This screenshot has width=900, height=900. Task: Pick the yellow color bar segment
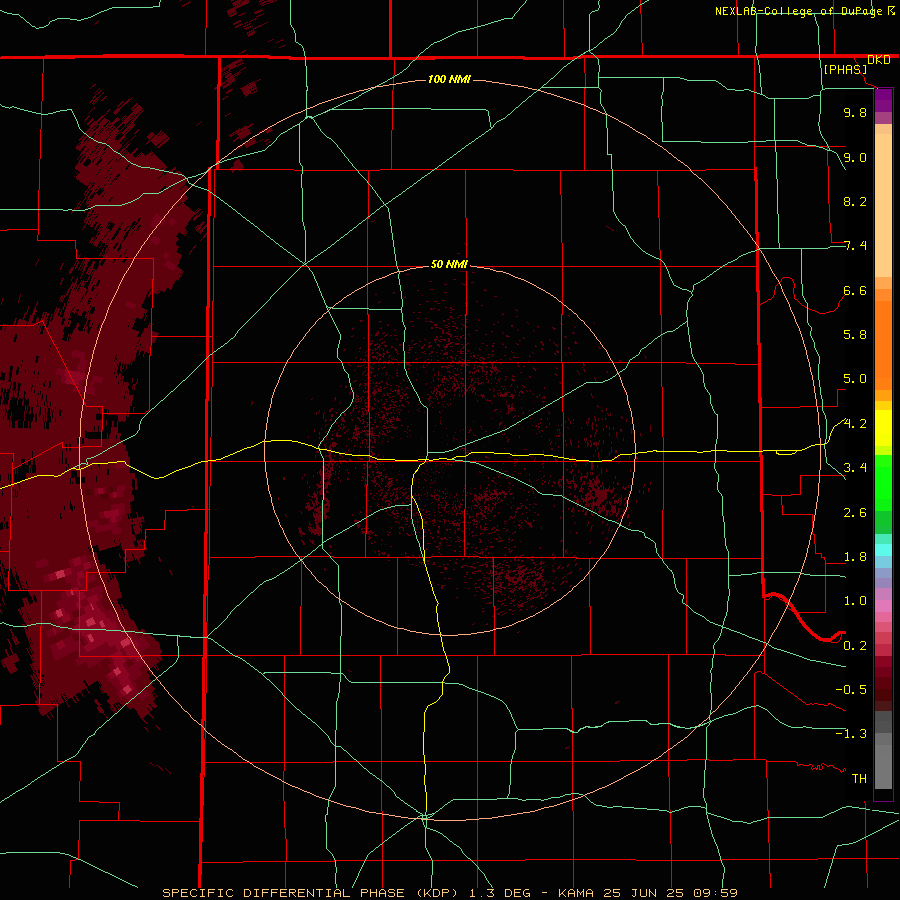coord(883,427)
